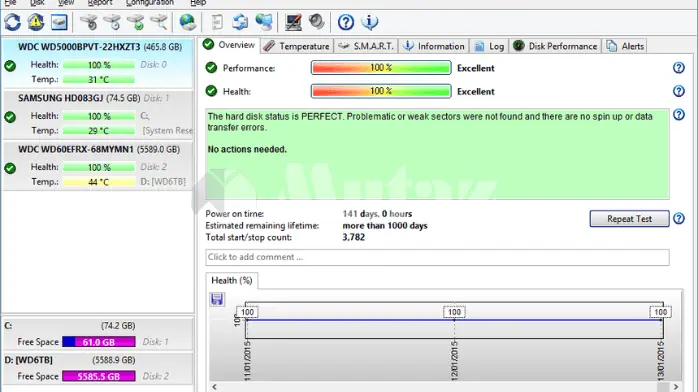This screenshot has height=392, width=698.
Task: Open the Help menu
Action: coord(198,3)
